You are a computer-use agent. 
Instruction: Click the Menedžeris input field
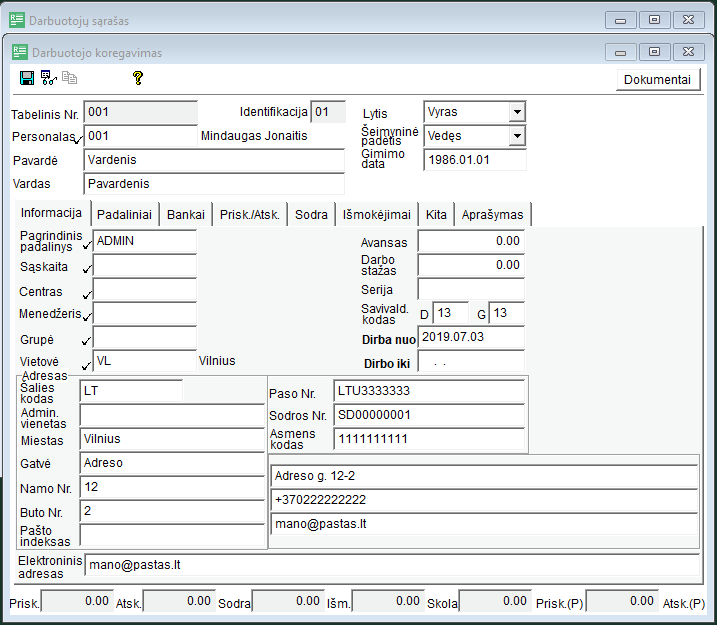click(x=145, y=313)
